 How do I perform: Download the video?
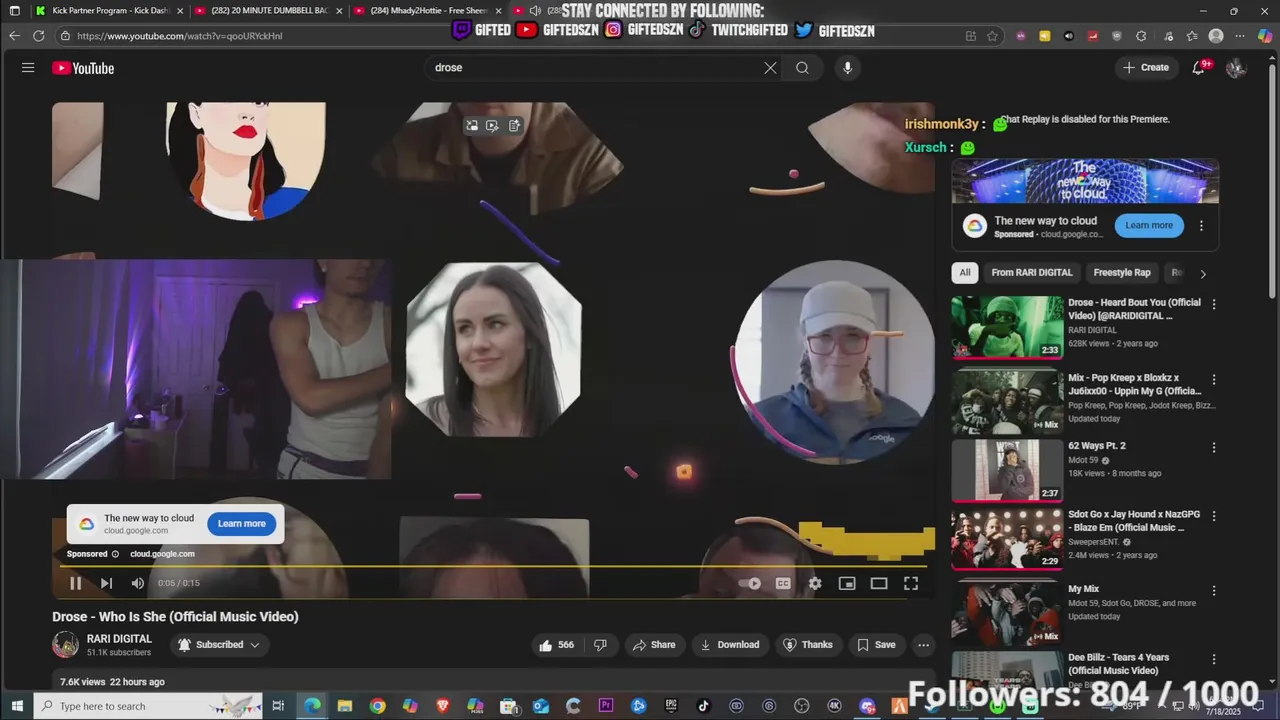730,645
